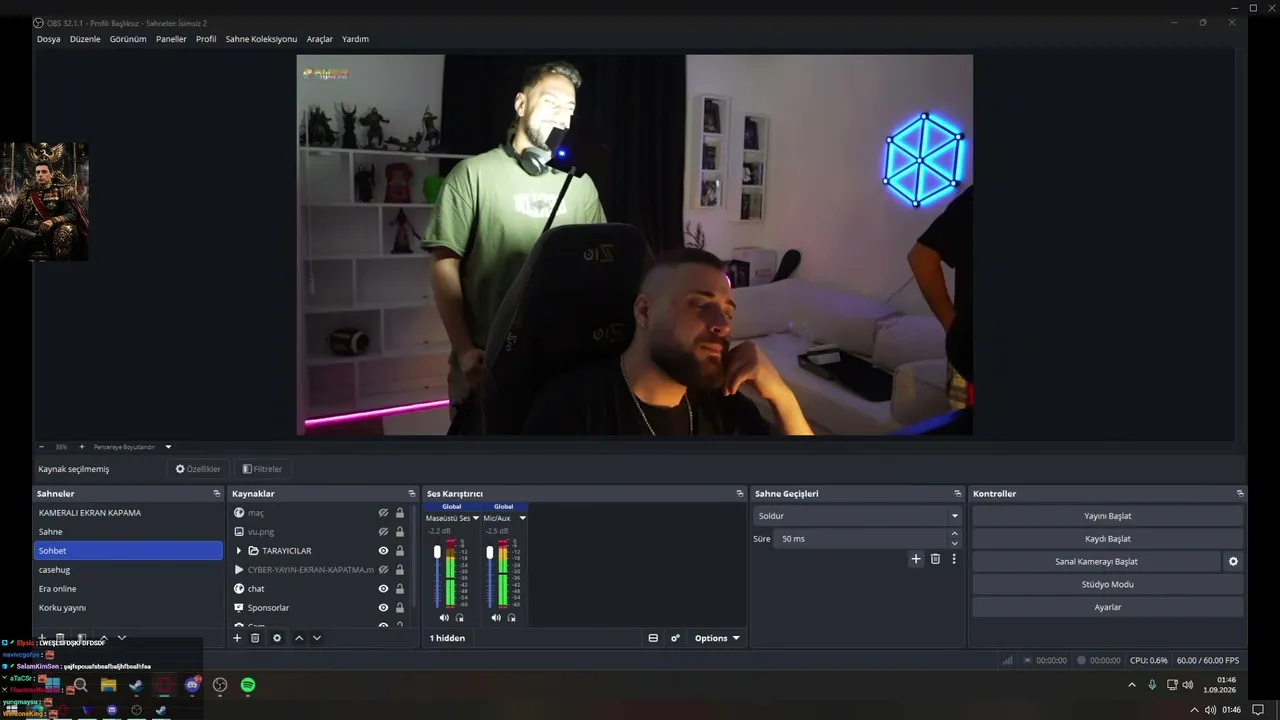This screenshot has height=720, width=1280.
Task: Mute the Masaüstü Ses speaker icon
Action: tap(444, 618)
